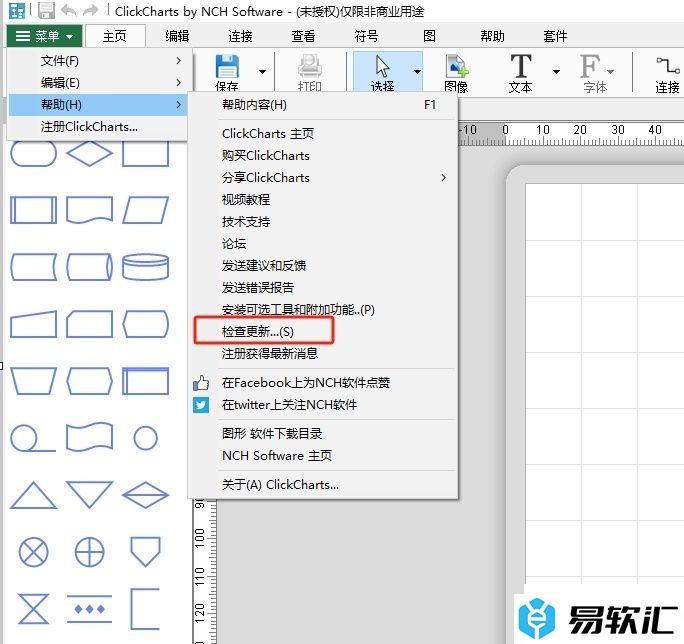
Task: Switch to the 套件 ribbon tab
Action: [x=555, y=36]
